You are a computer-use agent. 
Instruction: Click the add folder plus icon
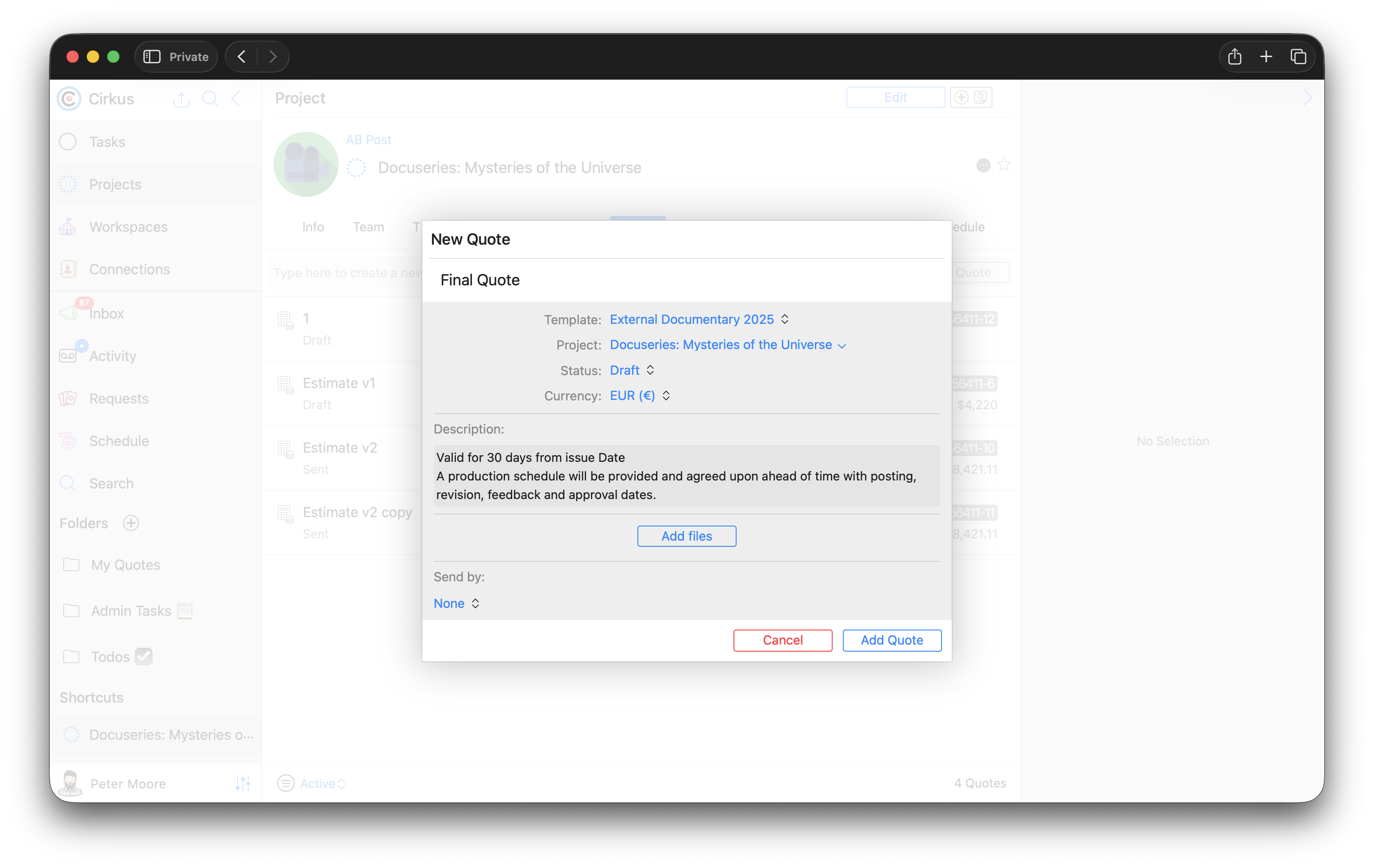coord(131,523)
